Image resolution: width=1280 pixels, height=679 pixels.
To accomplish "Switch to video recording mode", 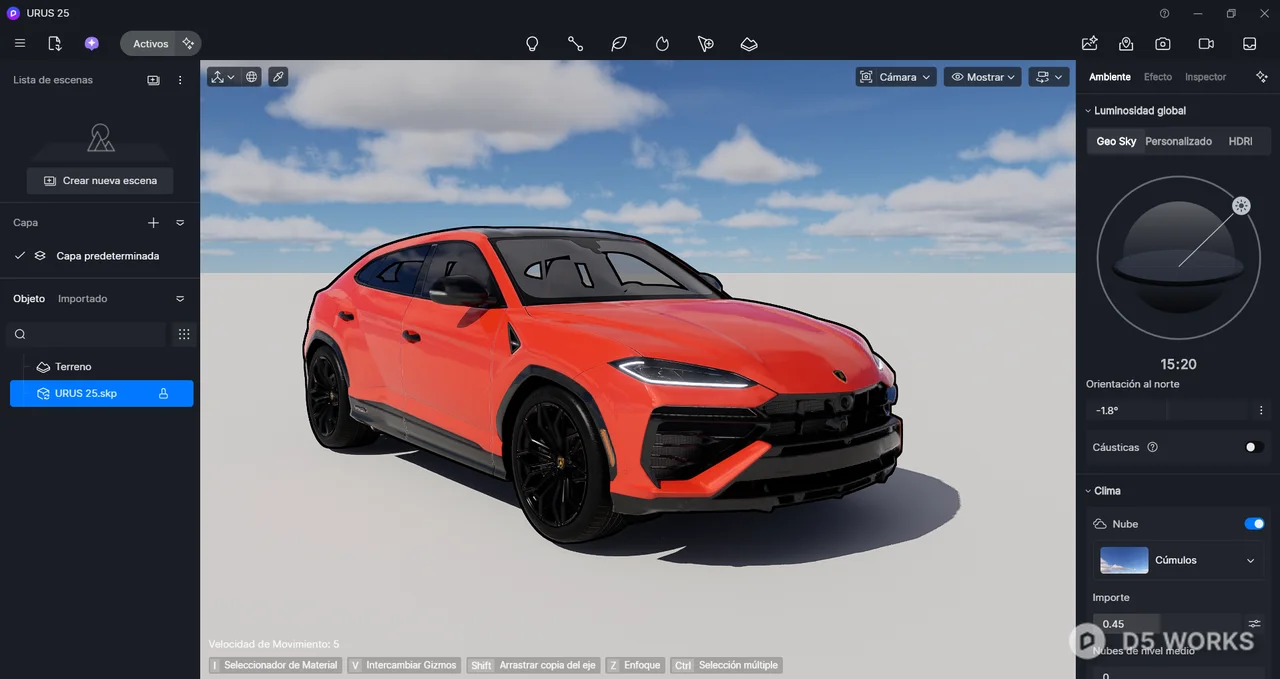I will pyautogui.click(x=1206, y=44).
